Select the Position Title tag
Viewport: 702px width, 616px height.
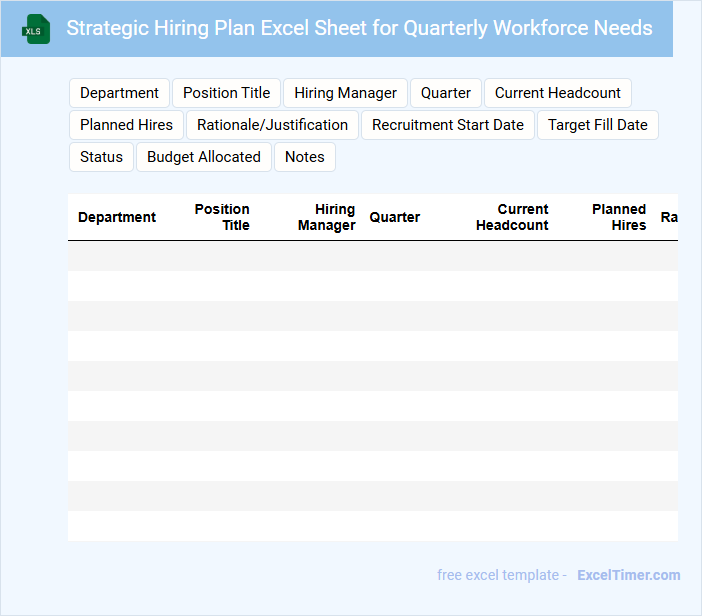226,93
